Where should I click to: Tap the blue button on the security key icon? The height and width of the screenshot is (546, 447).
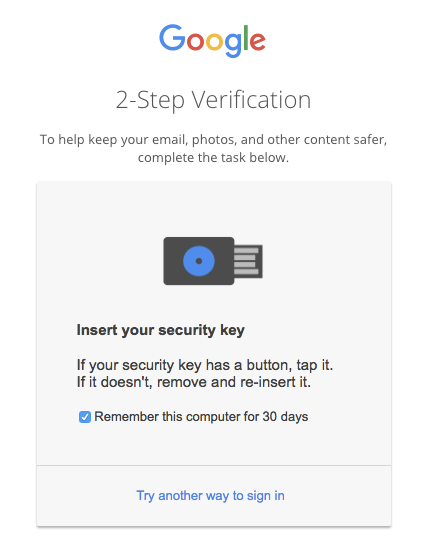[199, 261]
